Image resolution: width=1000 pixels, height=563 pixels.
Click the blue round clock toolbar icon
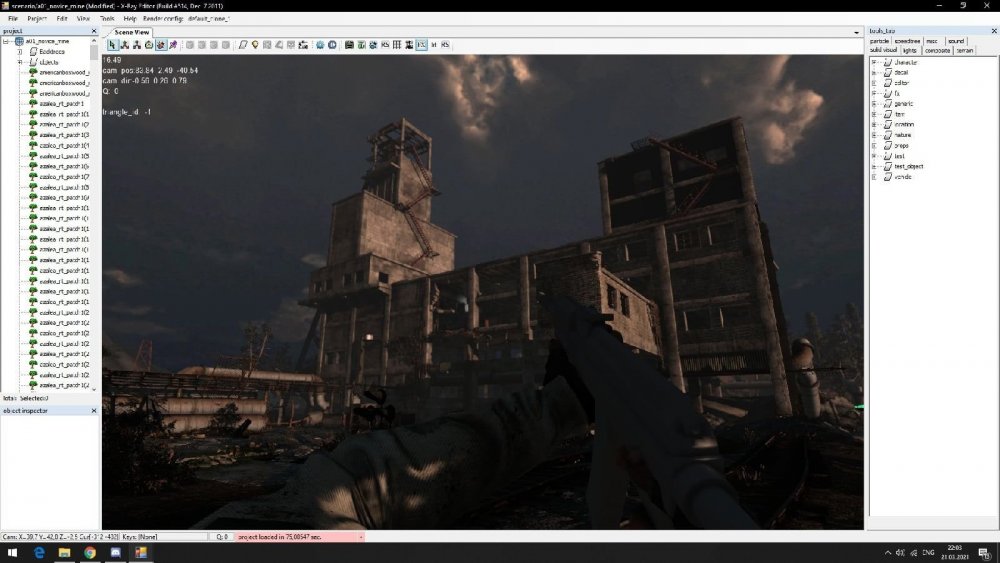(332, 45)
